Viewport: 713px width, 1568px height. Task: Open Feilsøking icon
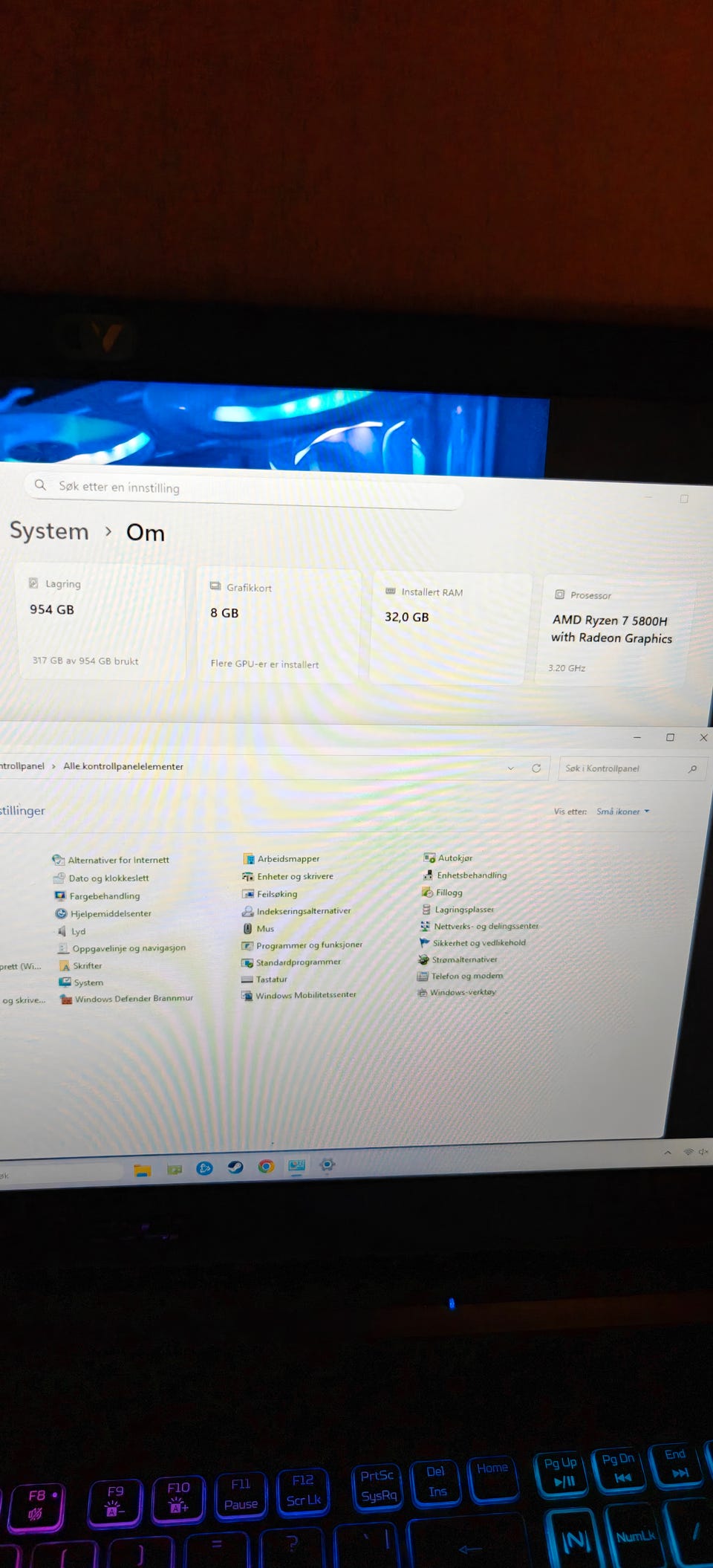click(248, 894)
